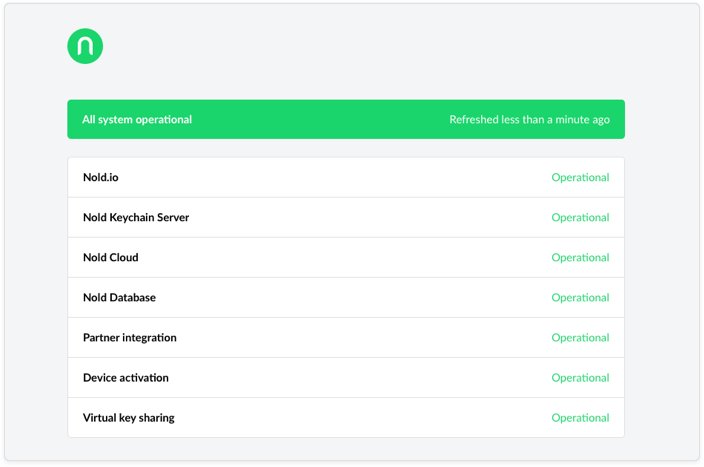Click the 'All system operational' headline
Screen dimensions: 704x467
pyautogui.click(x=137, y=120)
